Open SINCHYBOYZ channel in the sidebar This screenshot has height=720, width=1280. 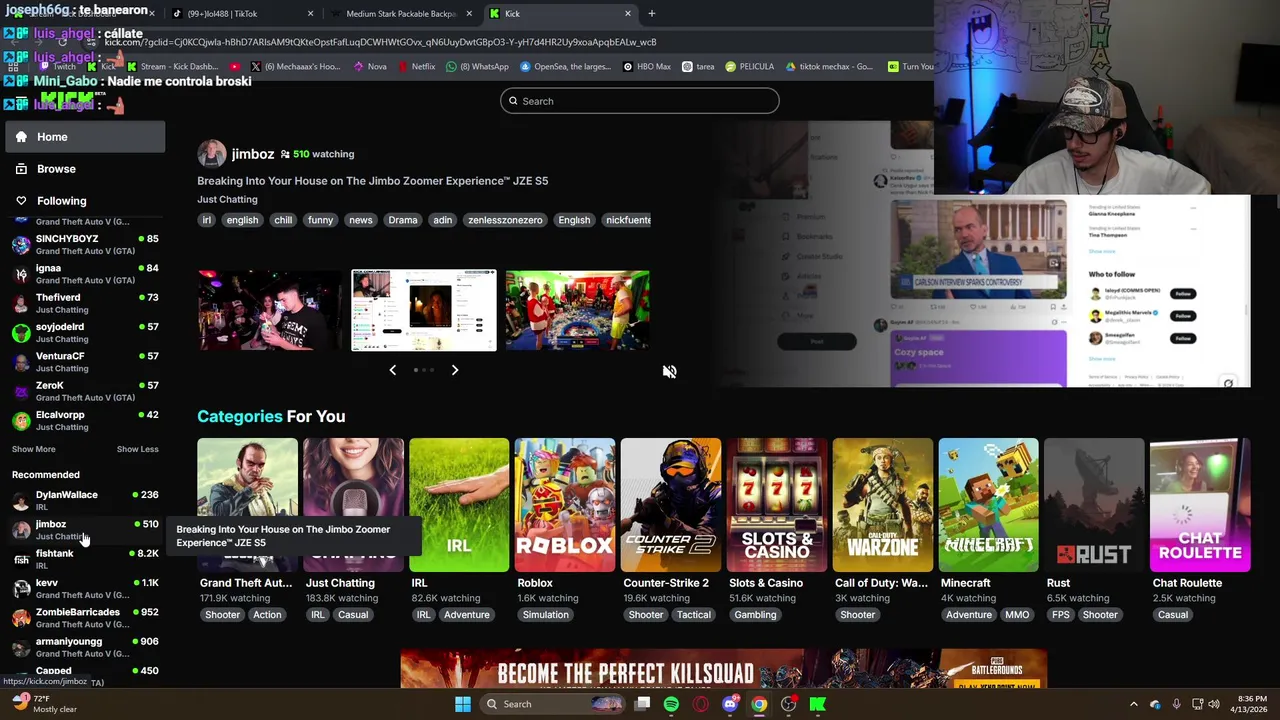click(x=85, y=244)
